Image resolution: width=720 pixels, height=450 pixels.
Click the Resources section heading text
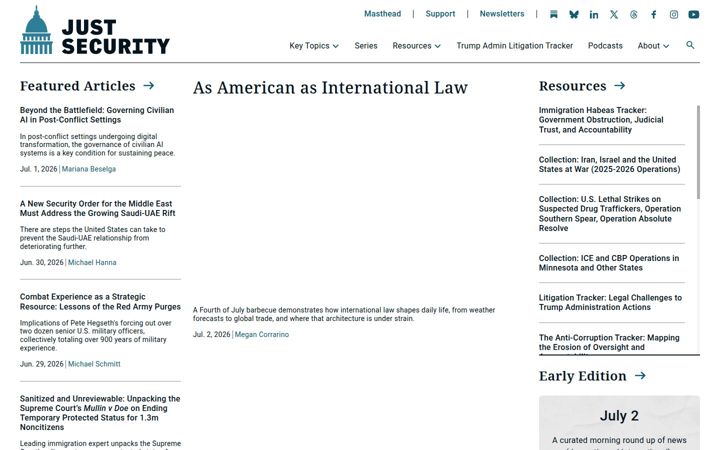pyautogui.click(x=572, y=86)
